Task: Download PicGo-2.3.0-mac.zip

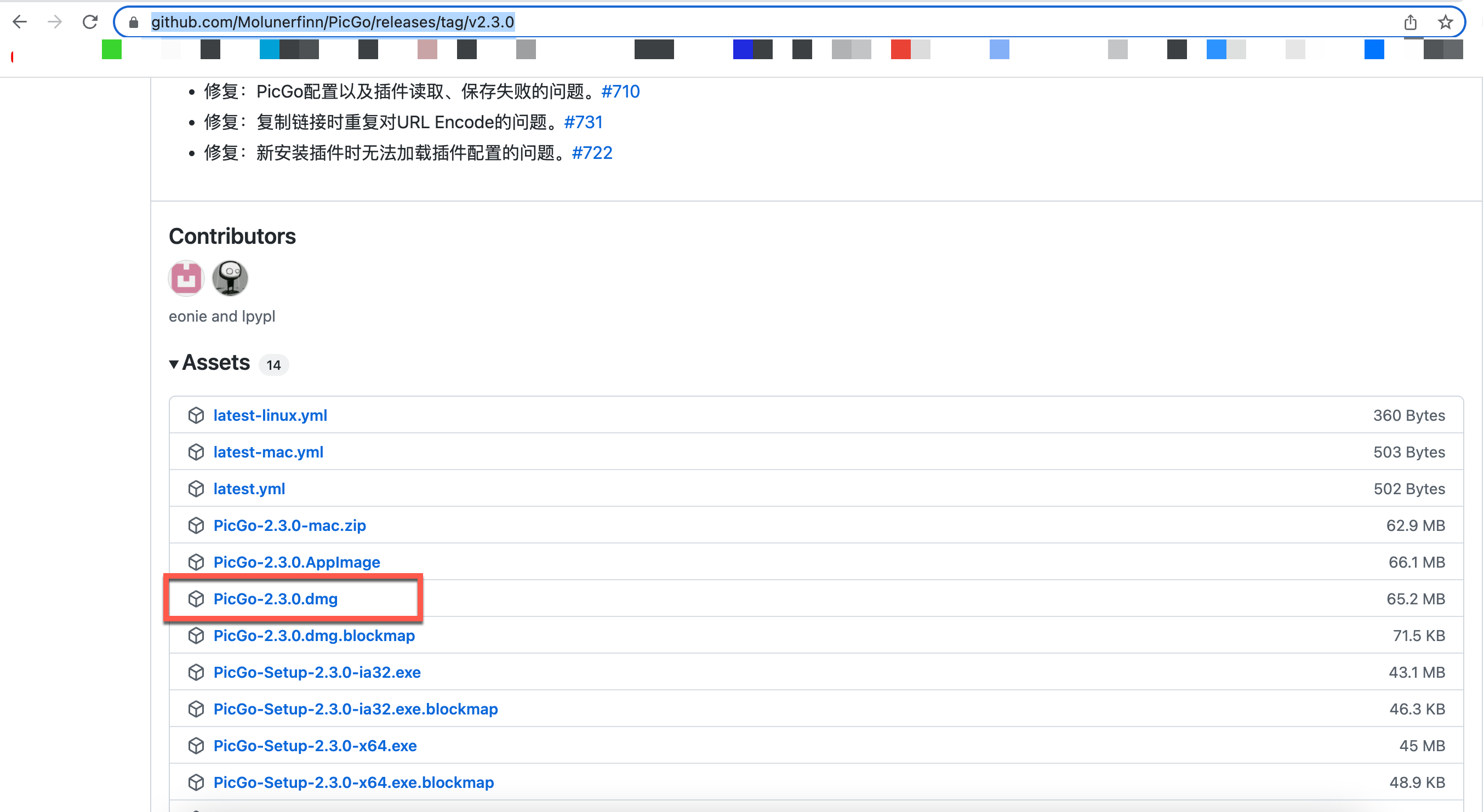Action: [x=290, y=525]
